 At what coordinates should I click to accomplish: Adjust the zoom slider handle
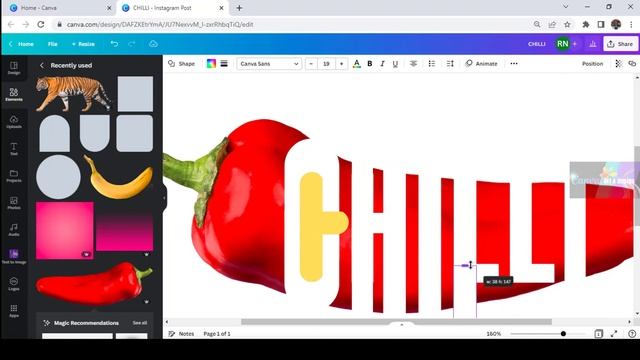[563, 333]
